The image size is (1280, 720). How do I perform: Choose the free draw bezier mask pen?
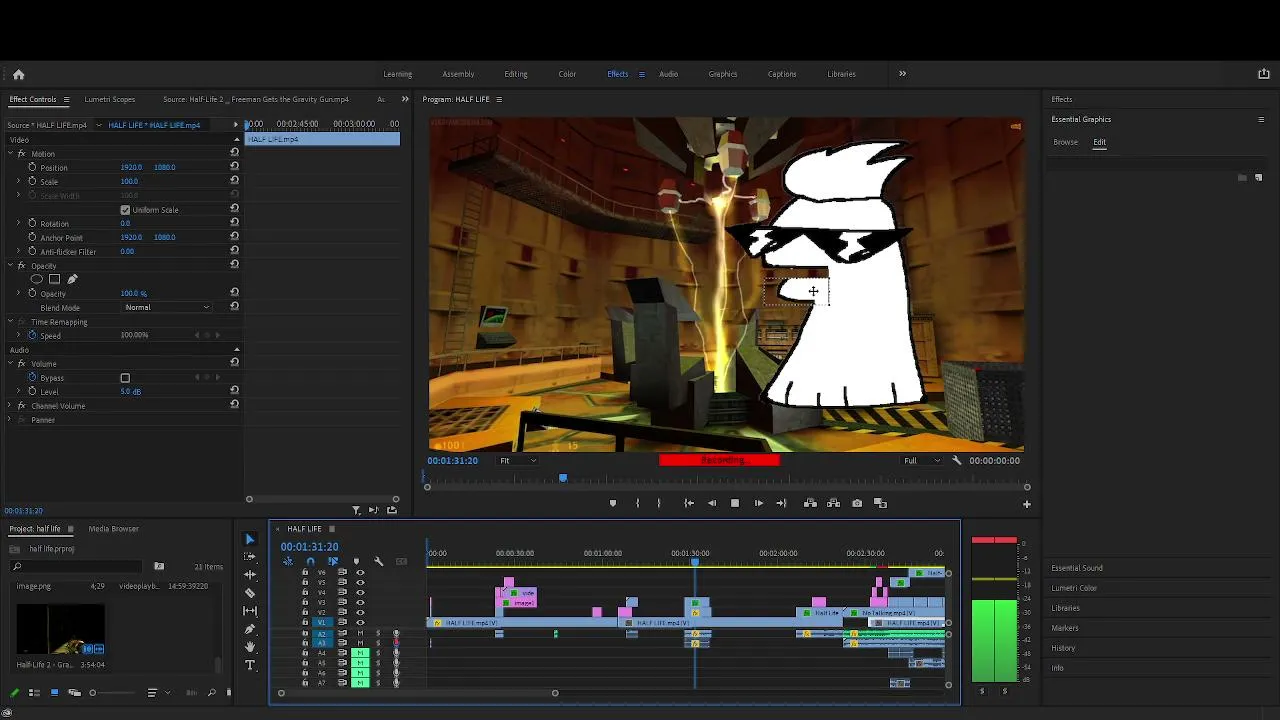tap(72, 279)
